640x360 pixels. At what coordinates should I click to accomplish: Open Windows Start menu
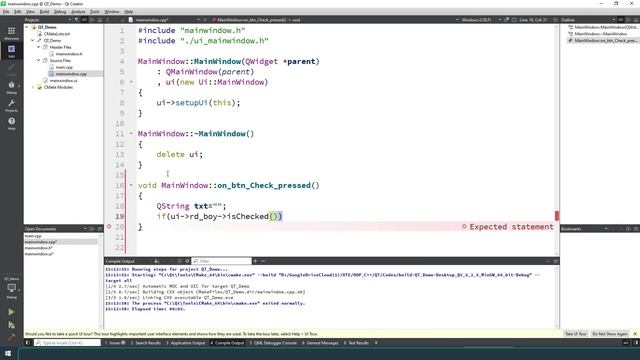tap(8, 353)
